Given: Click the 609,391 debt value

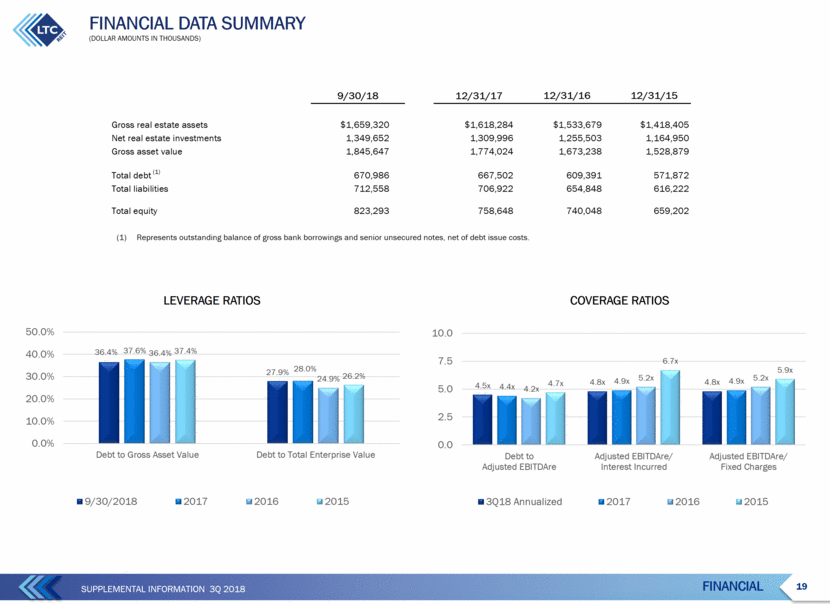Looking at the screenshot, I should [584, 175].
